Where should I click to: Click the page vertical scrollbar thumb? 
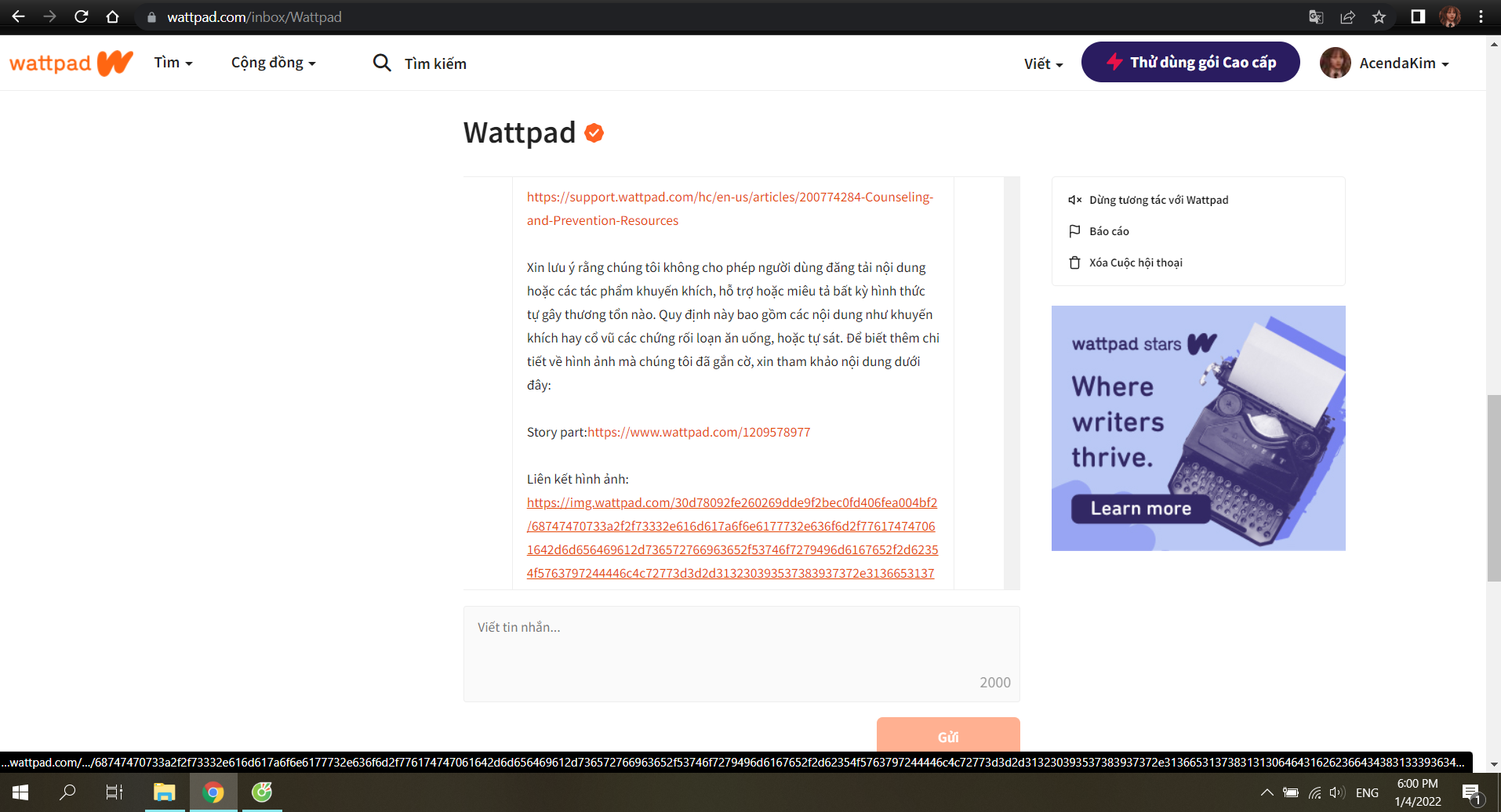point(1493,488)
